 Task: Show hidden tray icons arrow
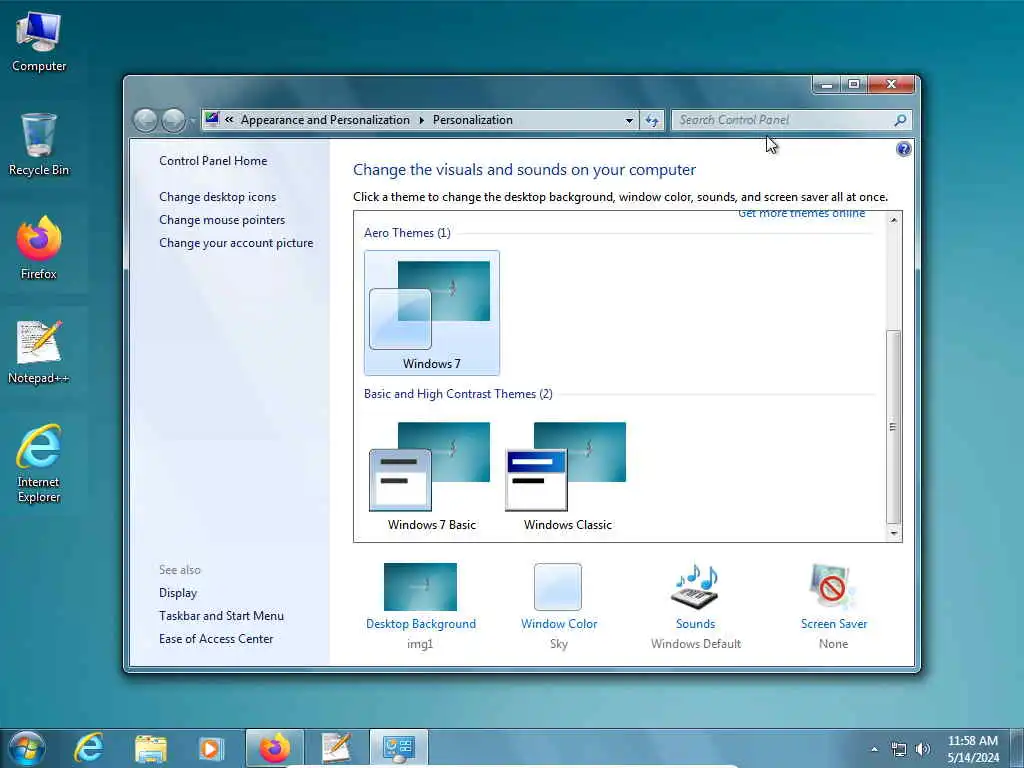click(x=874, y=749)
